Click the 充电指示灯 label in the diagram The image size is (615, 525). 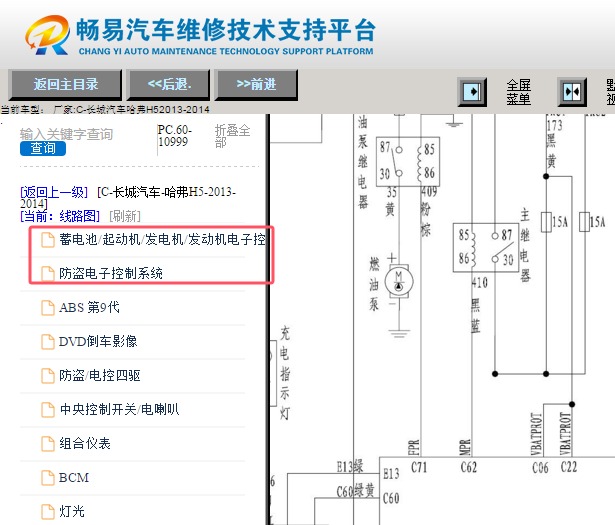[285, 373]
